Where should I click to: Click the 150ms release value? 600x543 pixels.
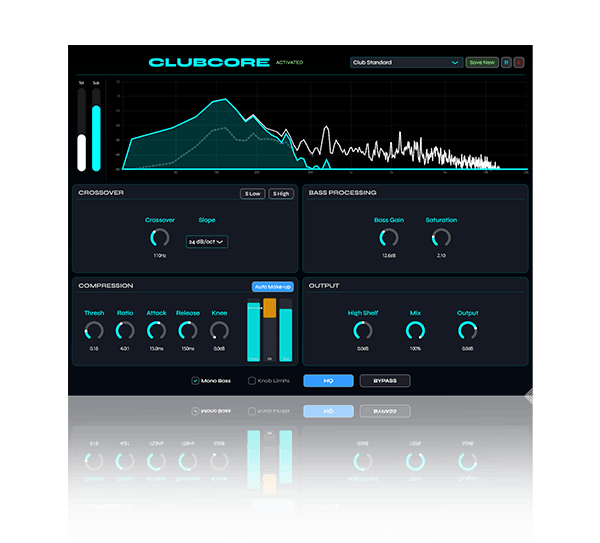pyautogui.click(x=188, y=349)
